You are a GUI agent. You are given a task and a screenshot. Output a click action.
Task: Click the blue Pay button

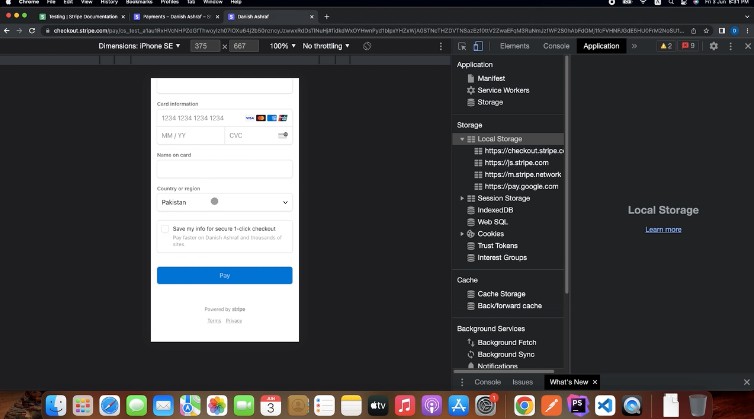[x=224, y=275]
